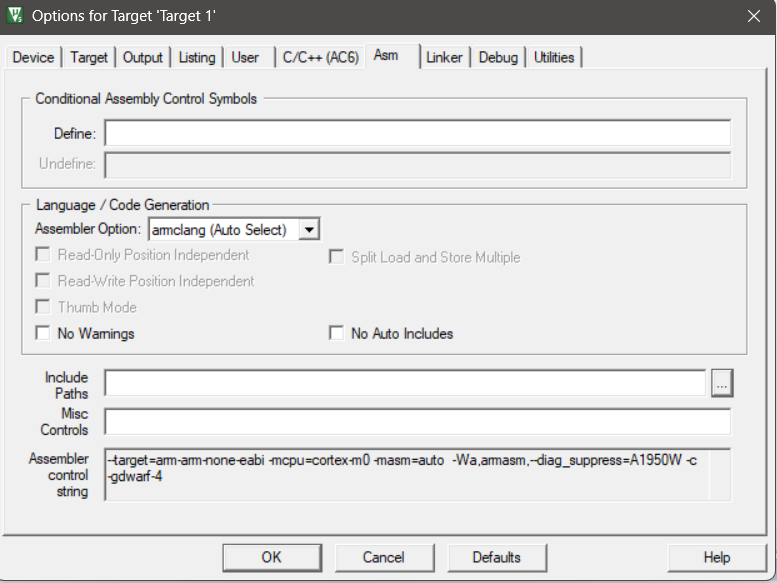Screen dimensions: 777x583
Task: Expand the Assembler Option dropdown arrow
Action: click(309, 230)
